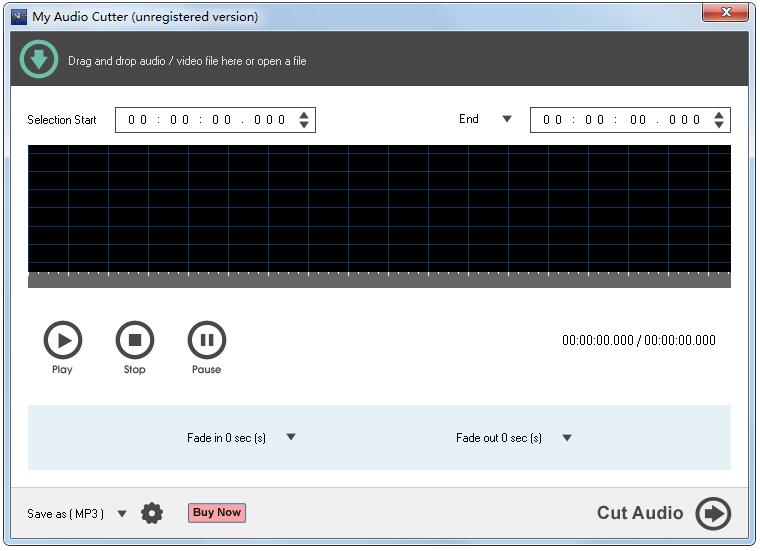Click the Selection Start time input field
760x551 pixels.
pyautogui.click(x=215, y=120)
